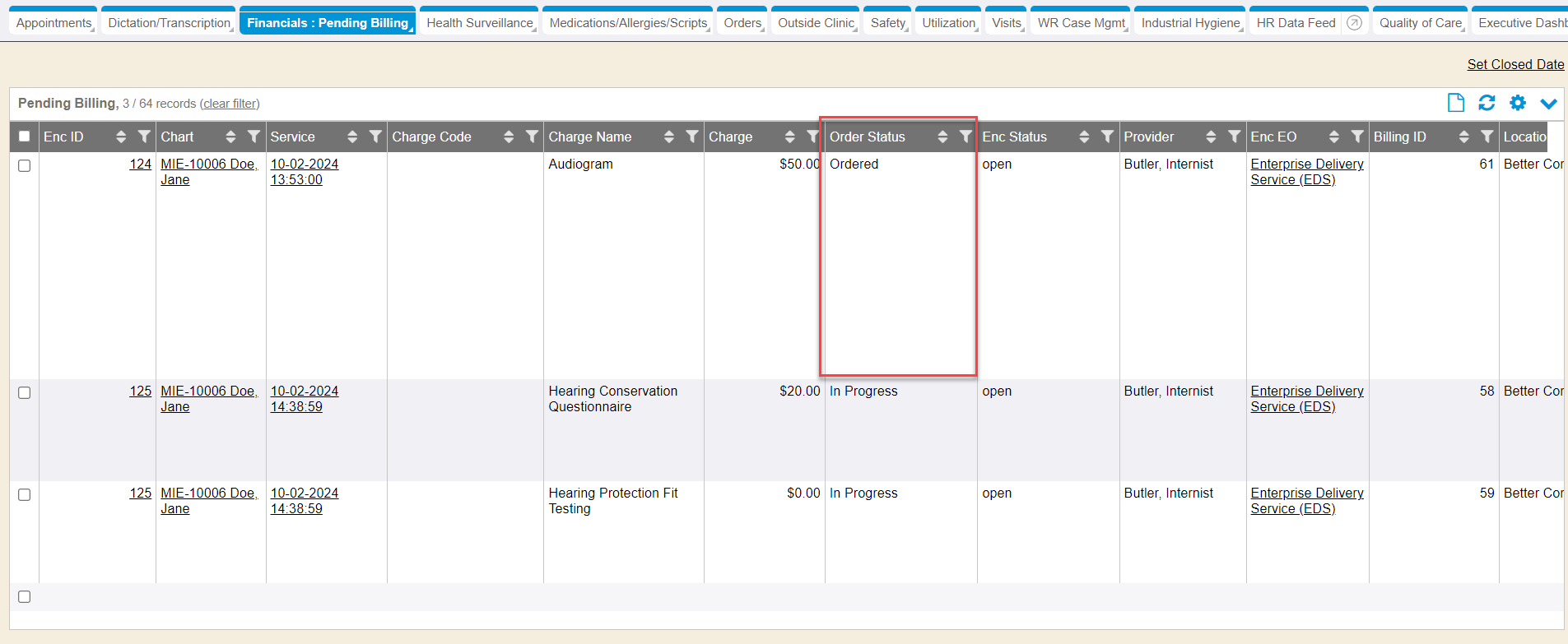This screenshot has width=1568, height=644.
Task: Click the clear filter link
Action: 230,104
